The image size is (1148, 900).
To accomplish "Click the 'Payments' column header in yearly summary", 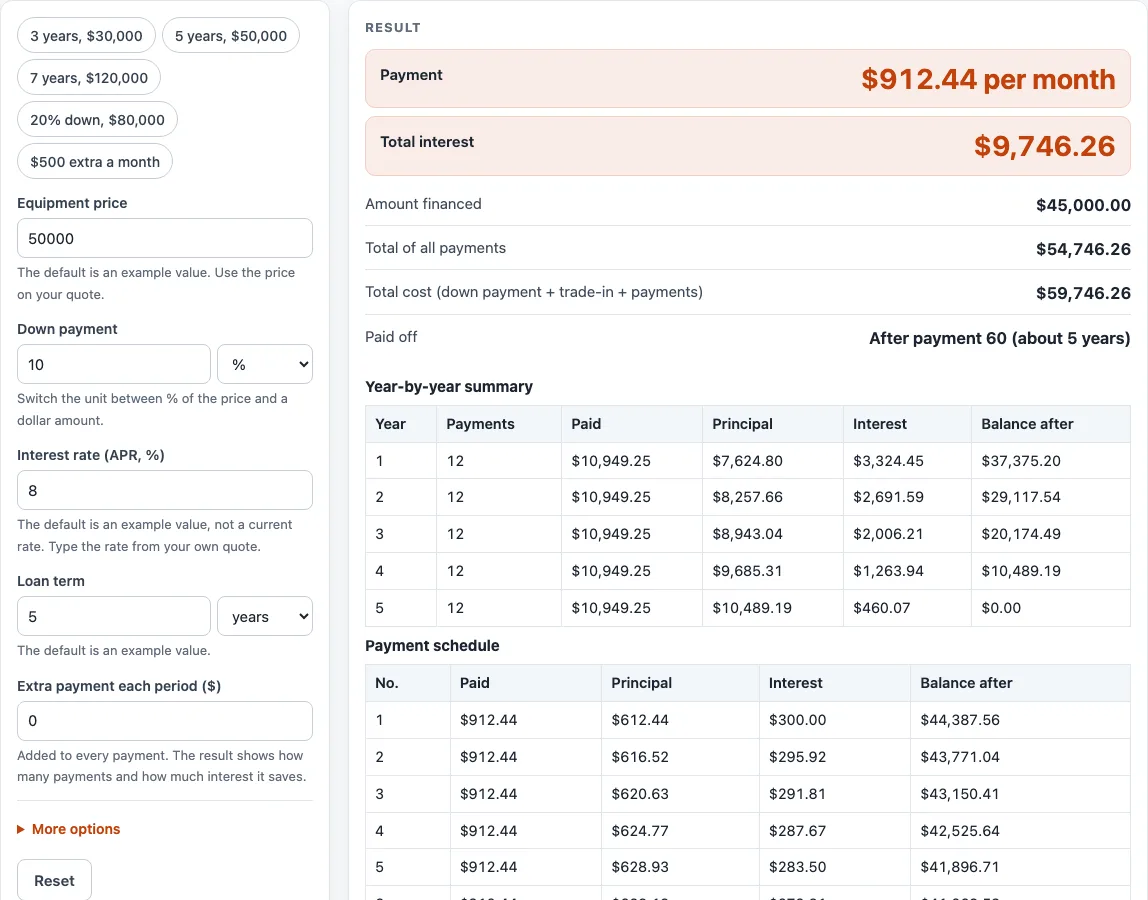I will [x=499, y=424].
